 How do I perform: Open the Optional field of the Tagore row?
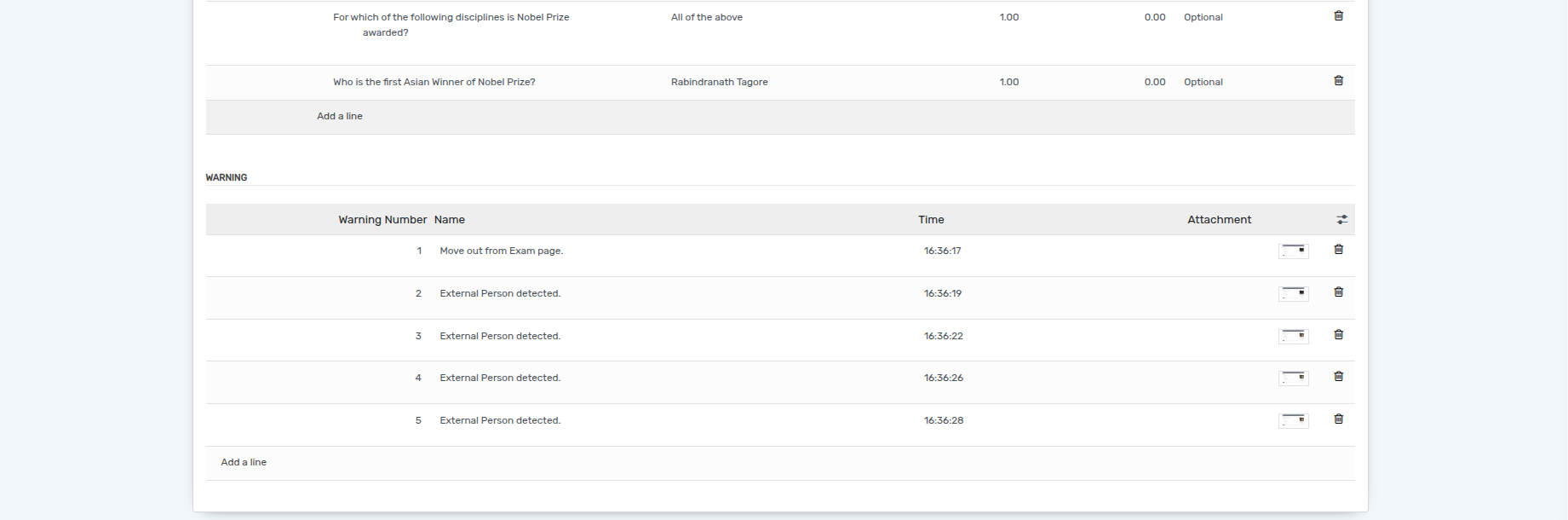pyautogui.click(x=1203, y=82)
